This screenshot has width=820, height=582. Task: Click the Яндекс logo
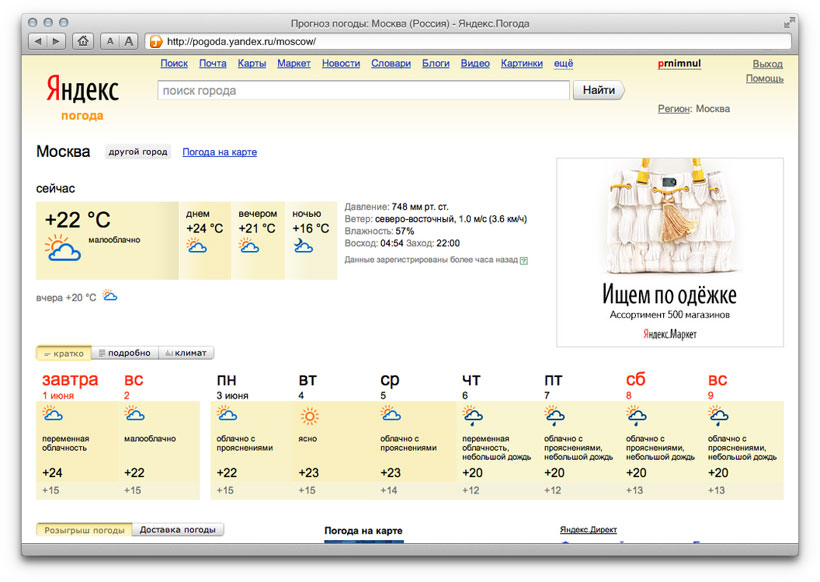80,88
